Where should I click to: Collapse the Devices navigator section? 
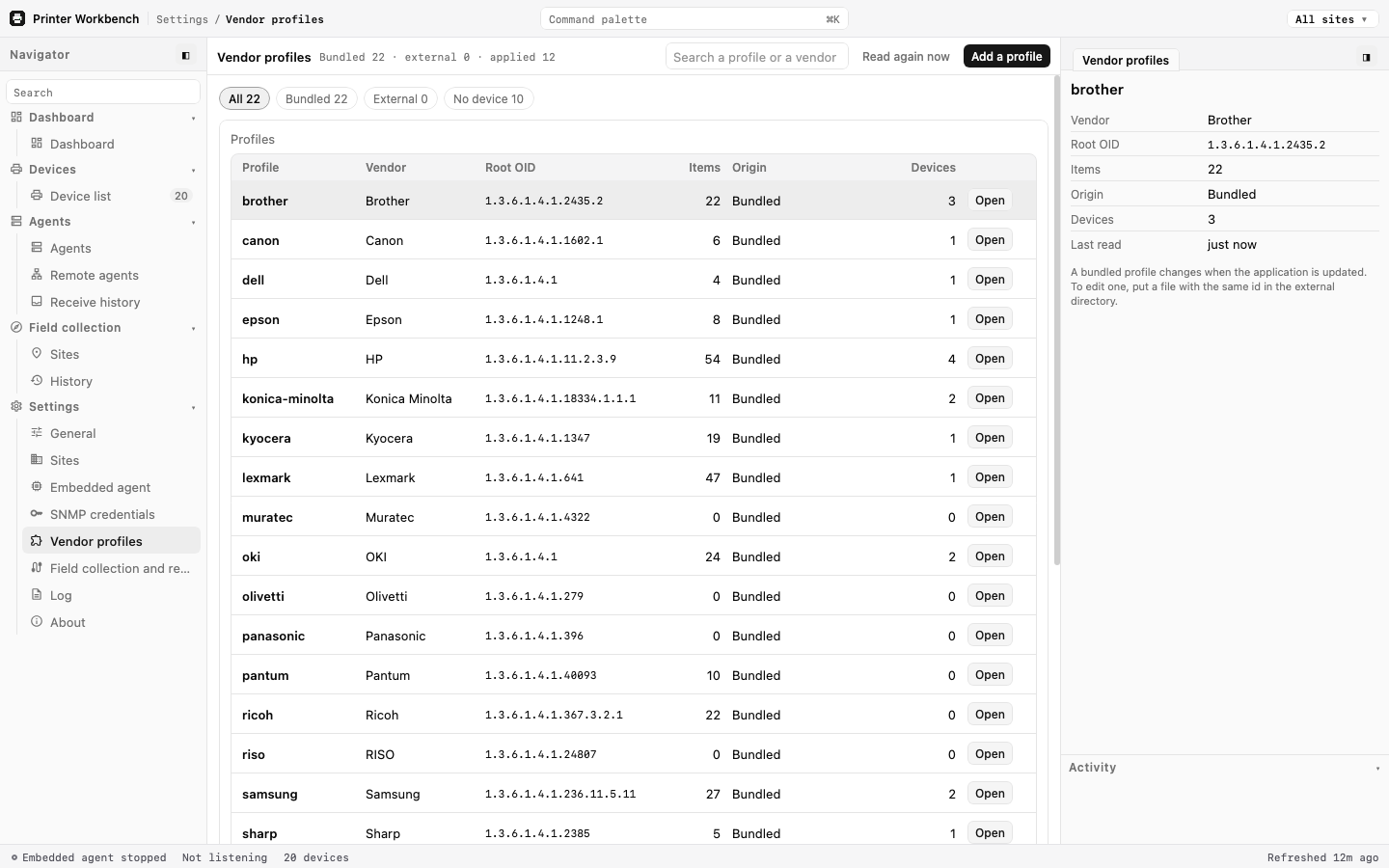coord(193,171)
